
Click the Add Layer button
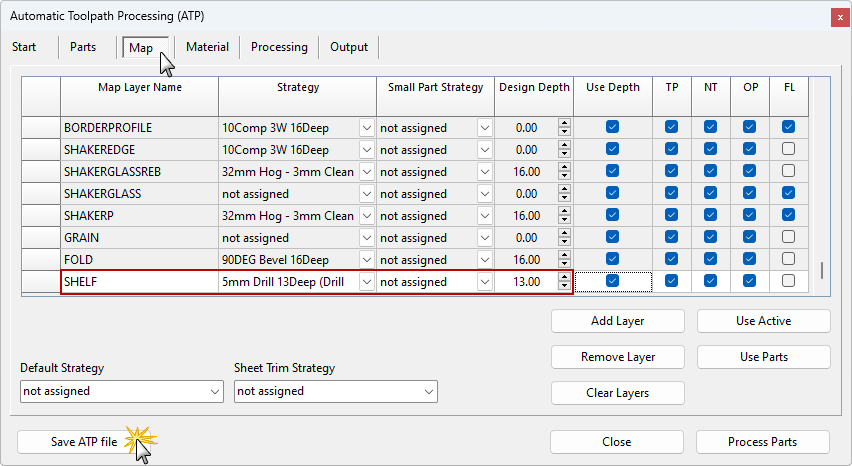coord(617,321)
